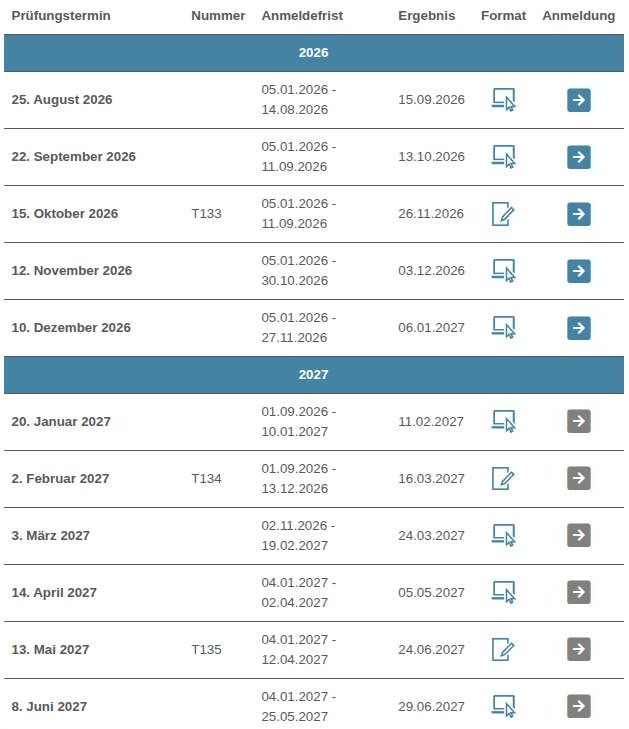Screen dimensions: 629x729
Task: Click digital format icon for 3. März 2027
Action: point(503,535)
